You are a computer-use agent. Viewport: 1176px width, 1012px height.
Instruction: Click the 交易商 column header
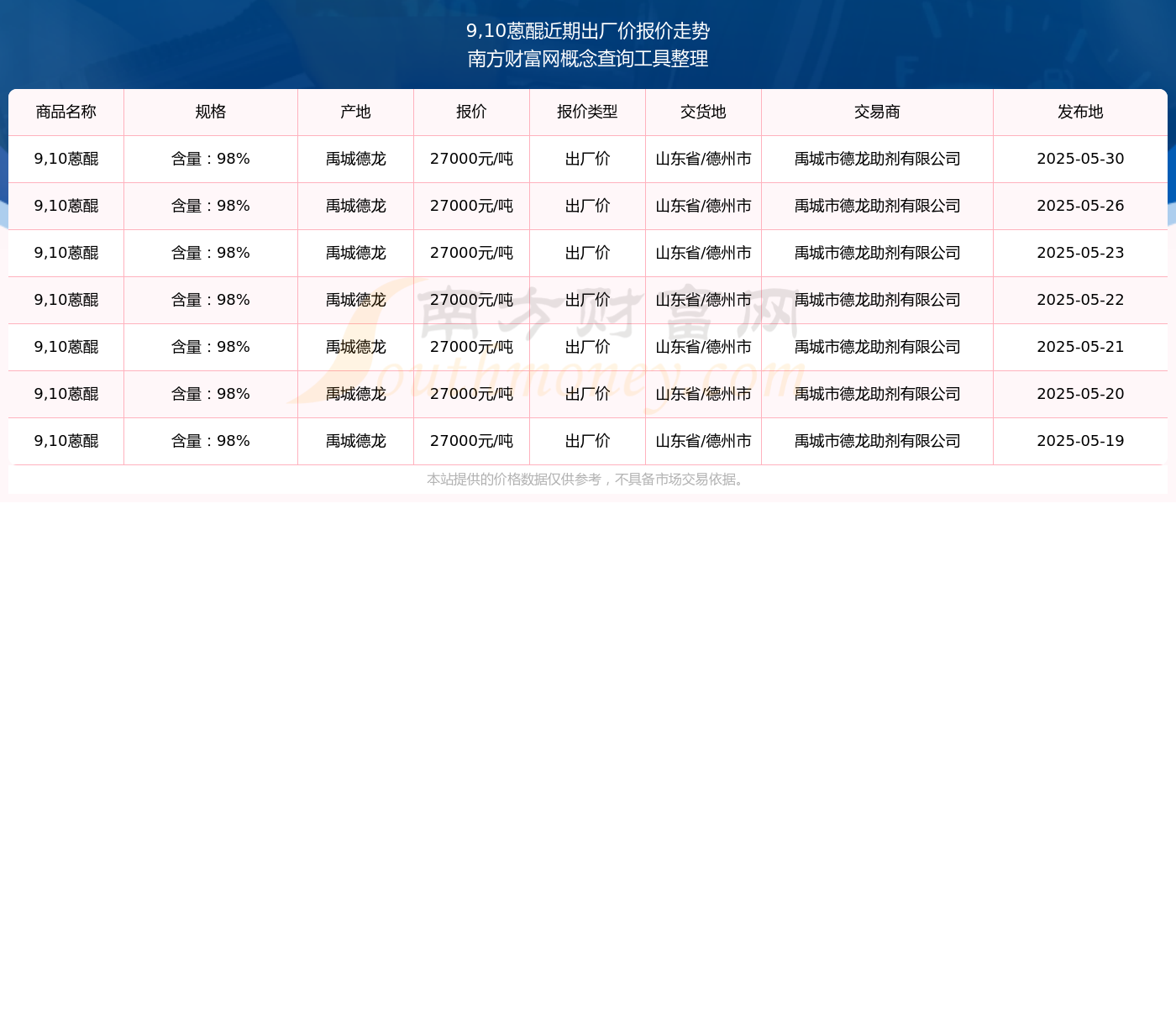pyautogui.click(x=877, y=112)
